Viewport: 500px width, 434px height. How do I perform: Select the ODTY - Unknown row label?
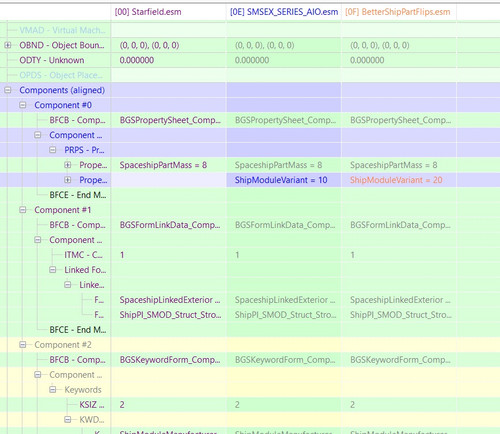[52, 60]
